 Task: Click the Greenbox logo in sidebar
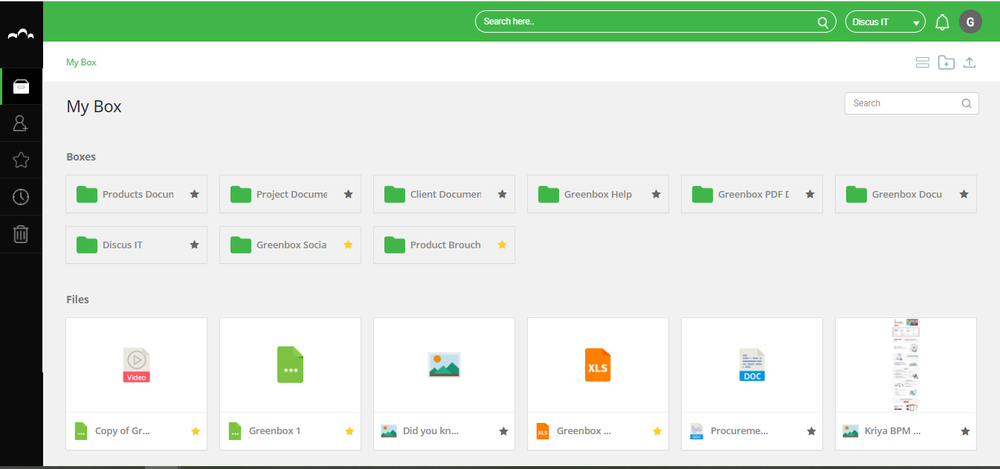(x=21, y=34)
